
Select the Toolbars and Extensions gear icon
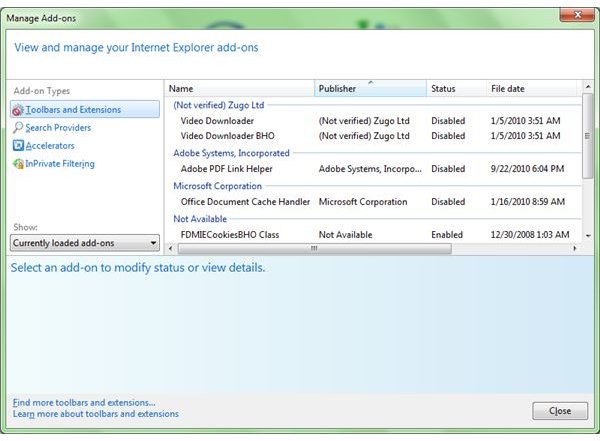tap(18, 110)
